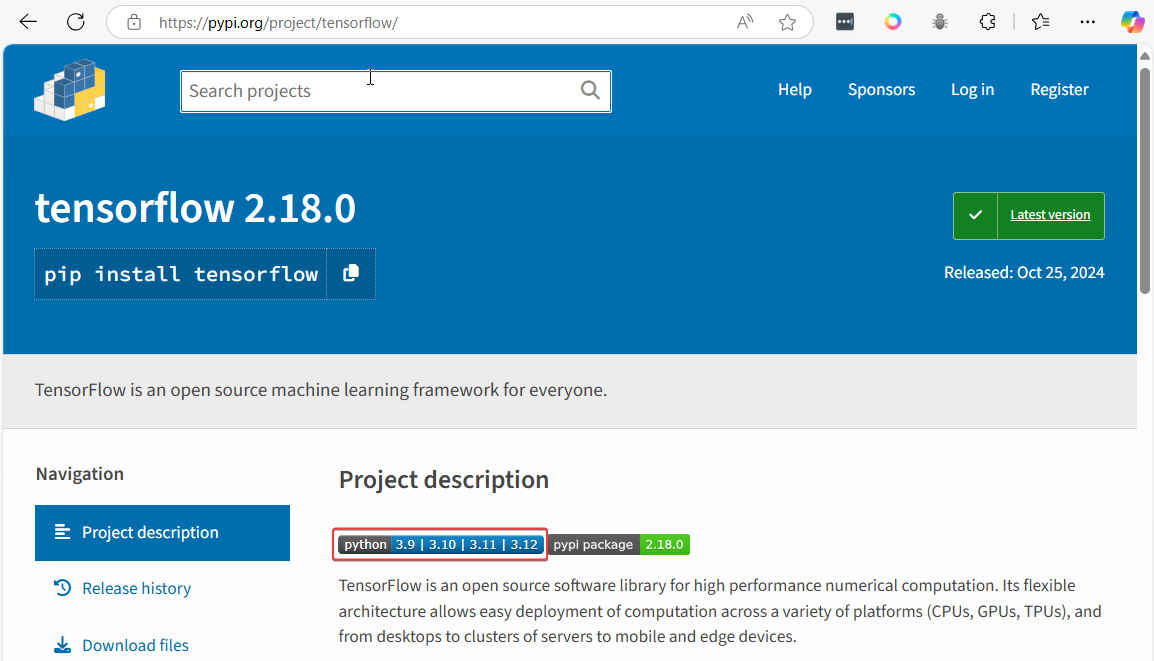Select the Project description tab
1154x661 pixels.
click(x=163, y=533)
